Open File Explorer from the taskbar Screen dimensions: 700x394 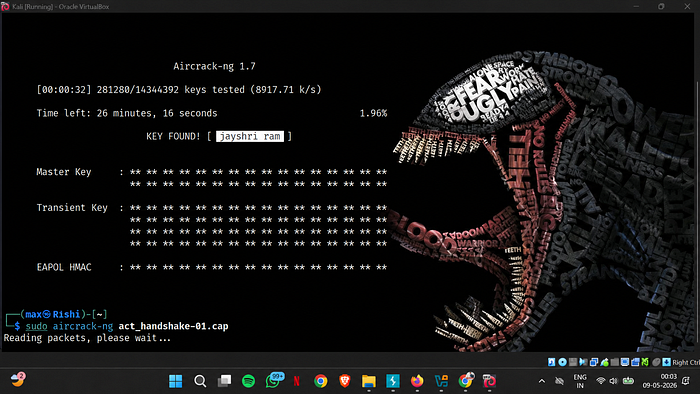point(369,381)
